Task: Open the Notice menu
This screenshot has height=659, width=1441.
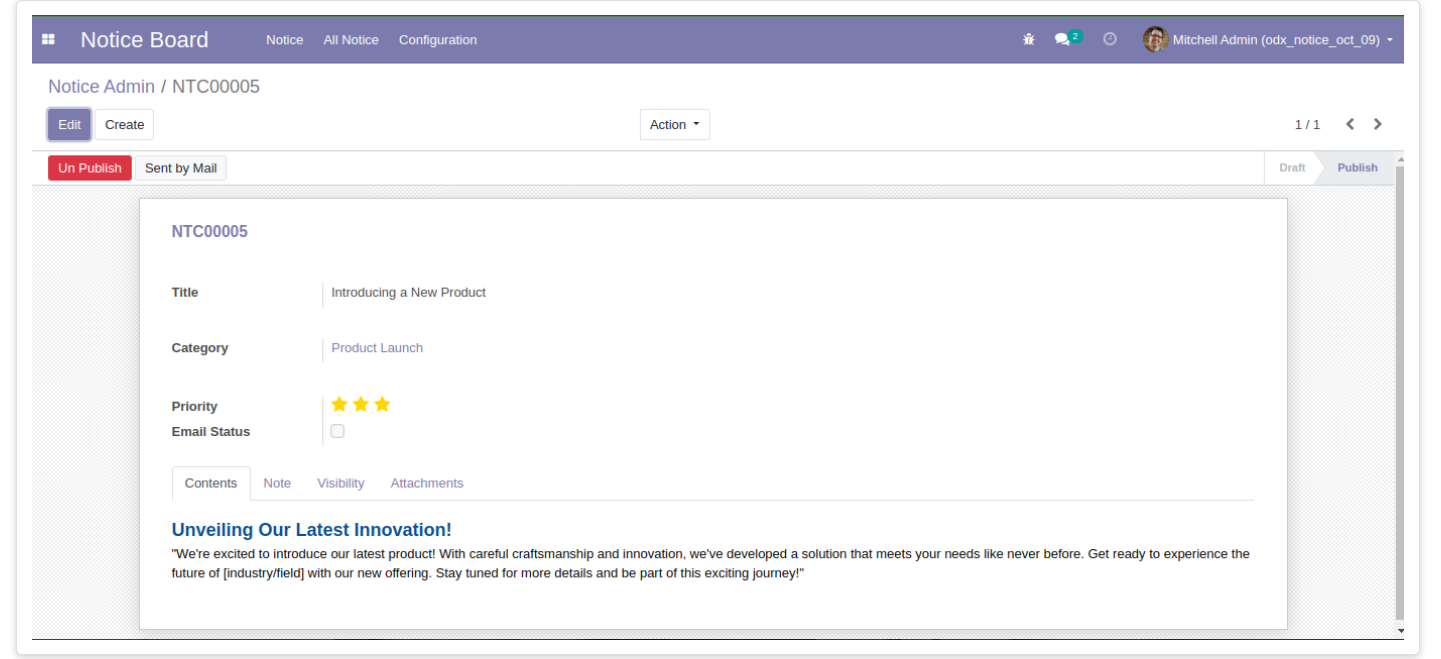Action: [x=285, y=40]
